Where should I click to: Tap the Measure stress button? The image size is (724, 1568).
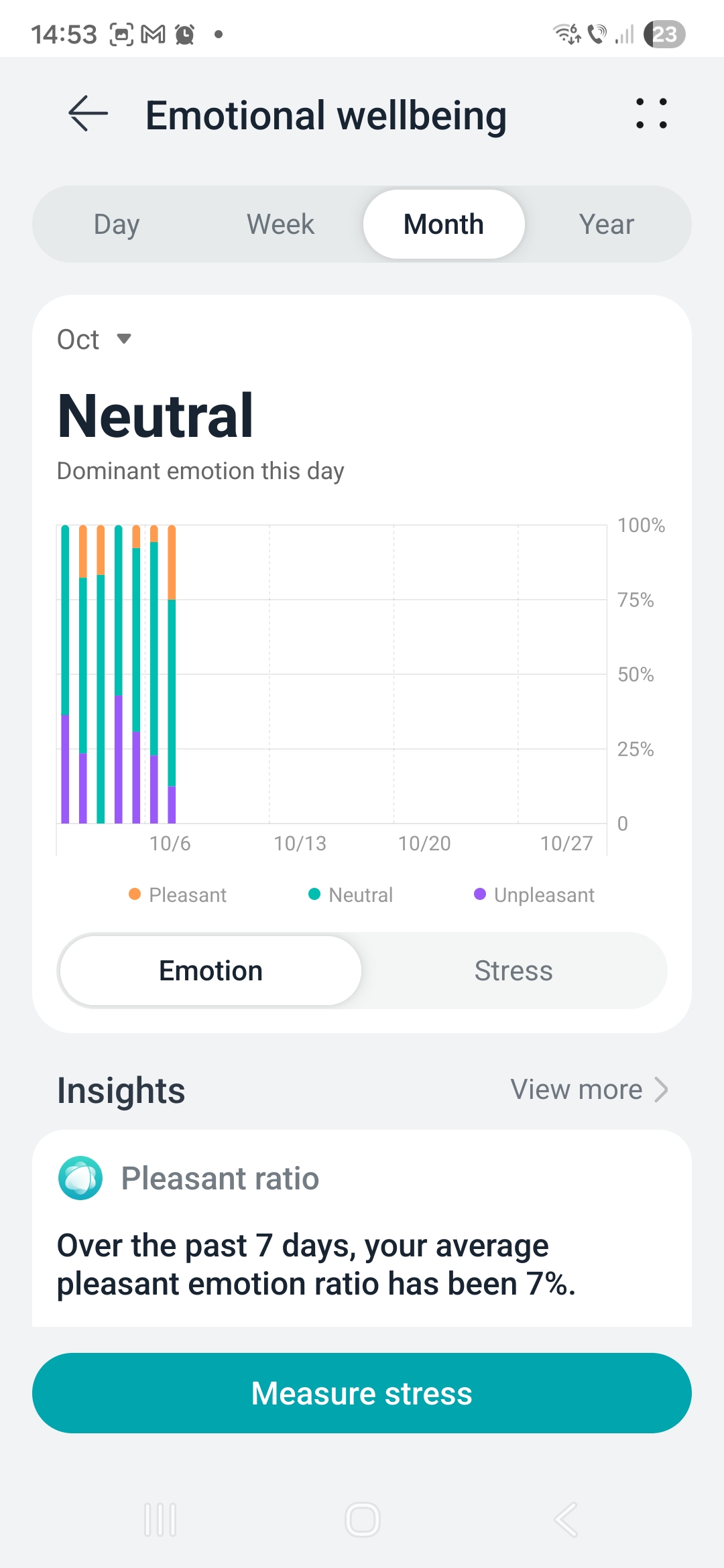362,1393
